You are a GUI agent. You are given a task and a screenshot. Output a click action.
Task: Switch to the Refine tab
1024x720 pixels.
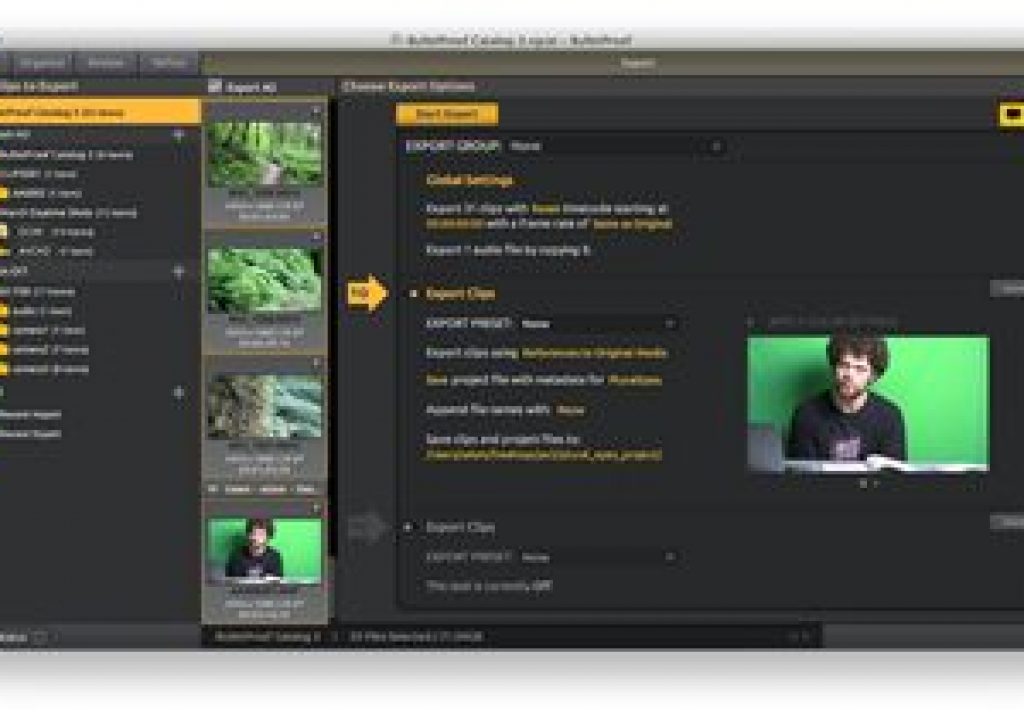tap(168, 63)
